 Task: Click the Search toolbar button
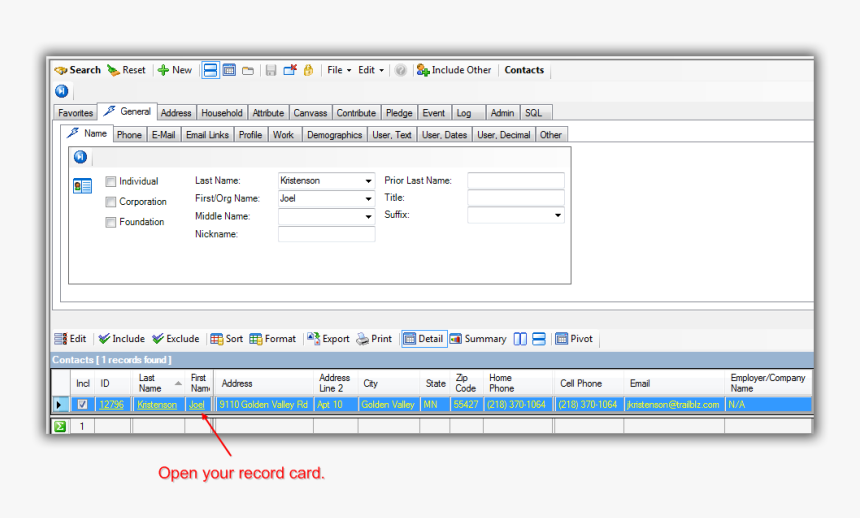(x=78, y=70)
